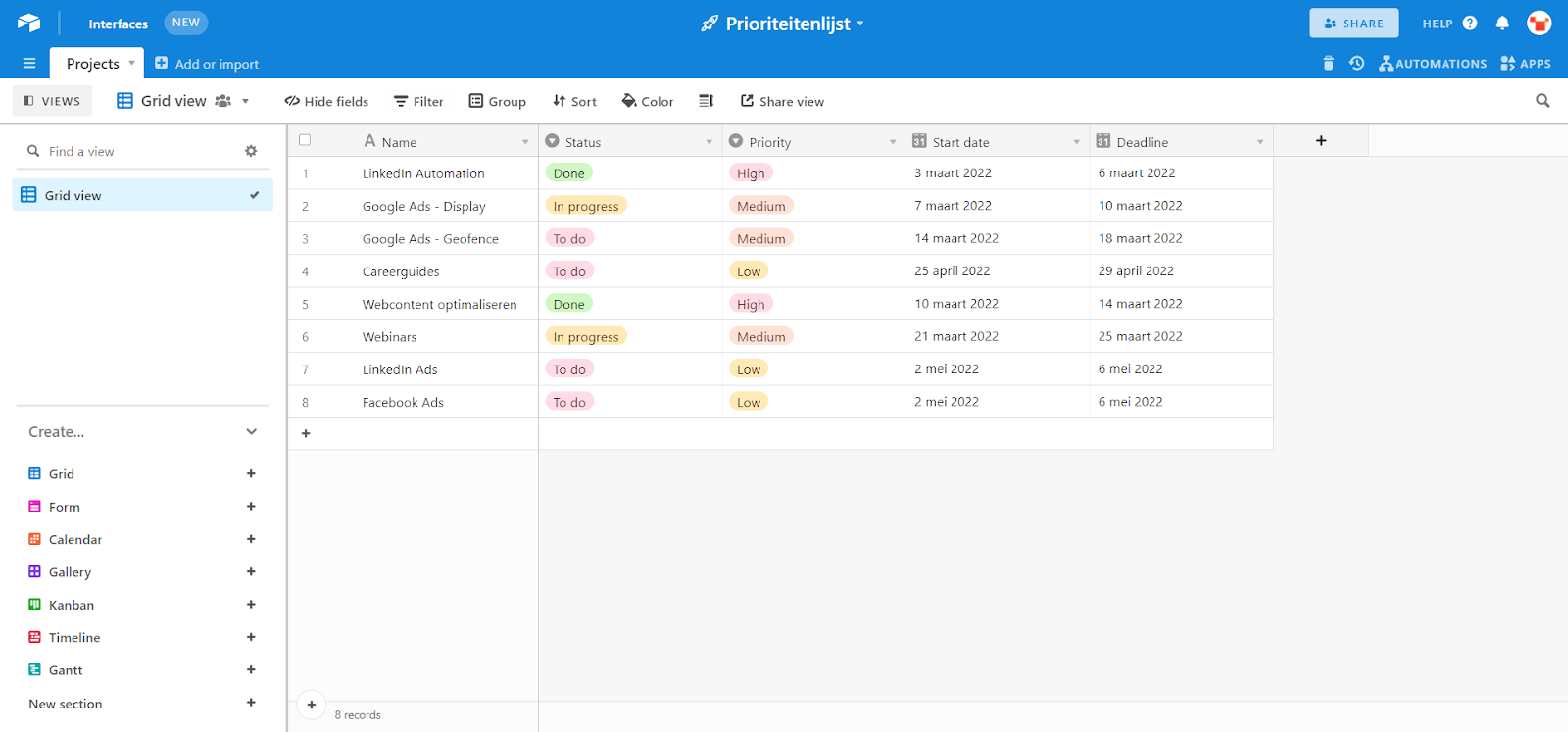Click the Help link
This screenshot has width=1568, height=732.
[x=1438, y=24]
